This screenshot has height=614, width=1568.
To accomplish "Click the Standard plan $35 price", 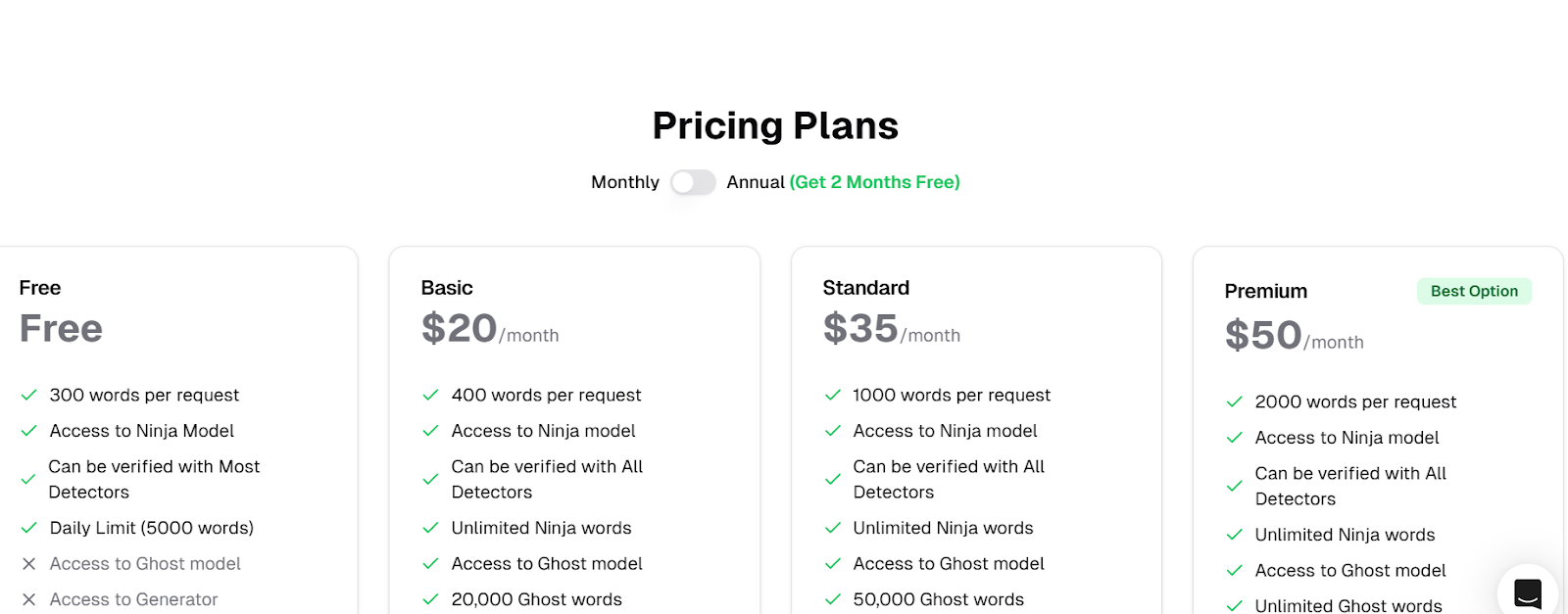I will [860, 328].
